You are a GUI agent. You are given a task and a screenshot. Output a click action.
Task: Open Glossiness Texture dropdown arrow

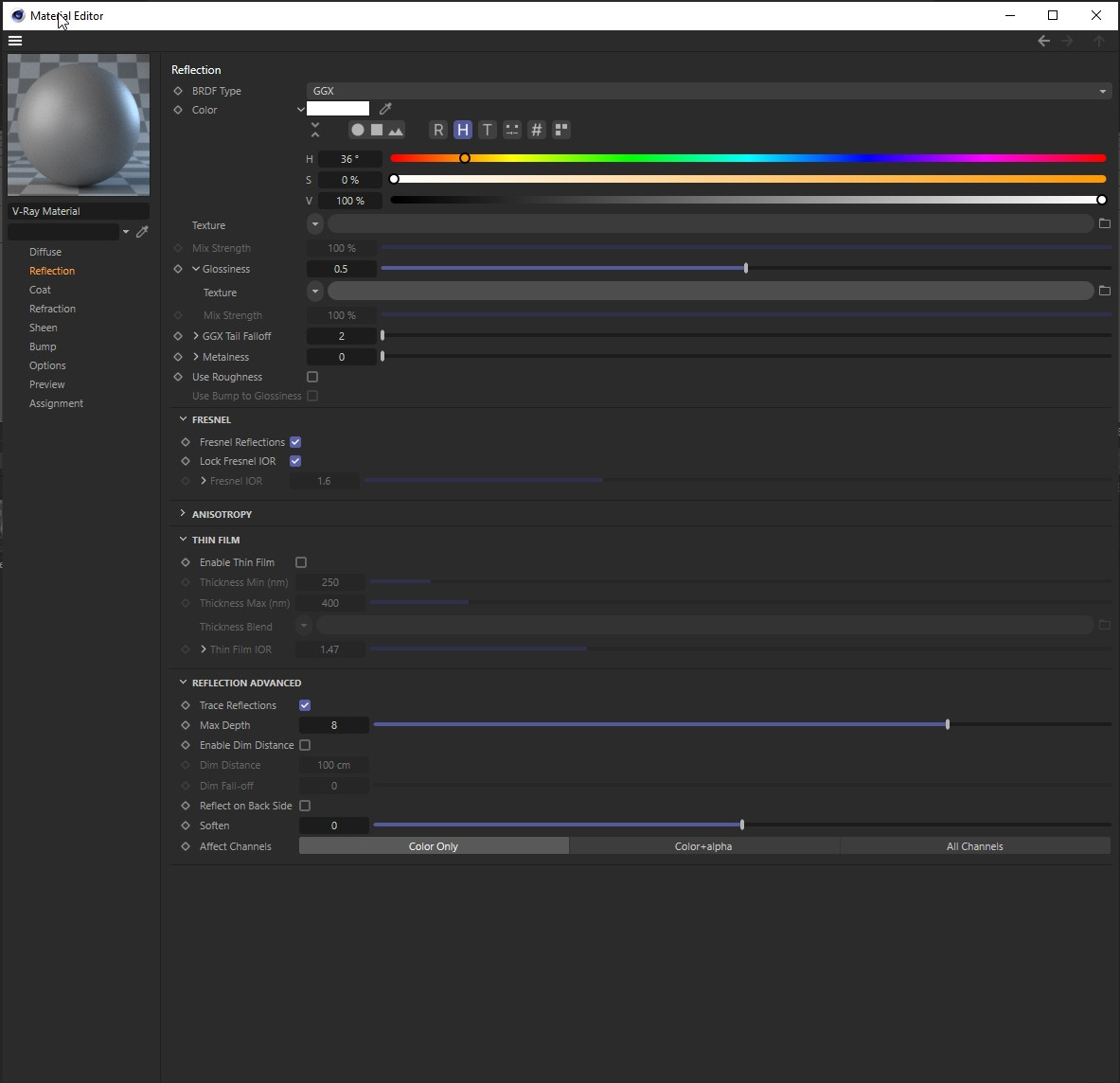315,292
